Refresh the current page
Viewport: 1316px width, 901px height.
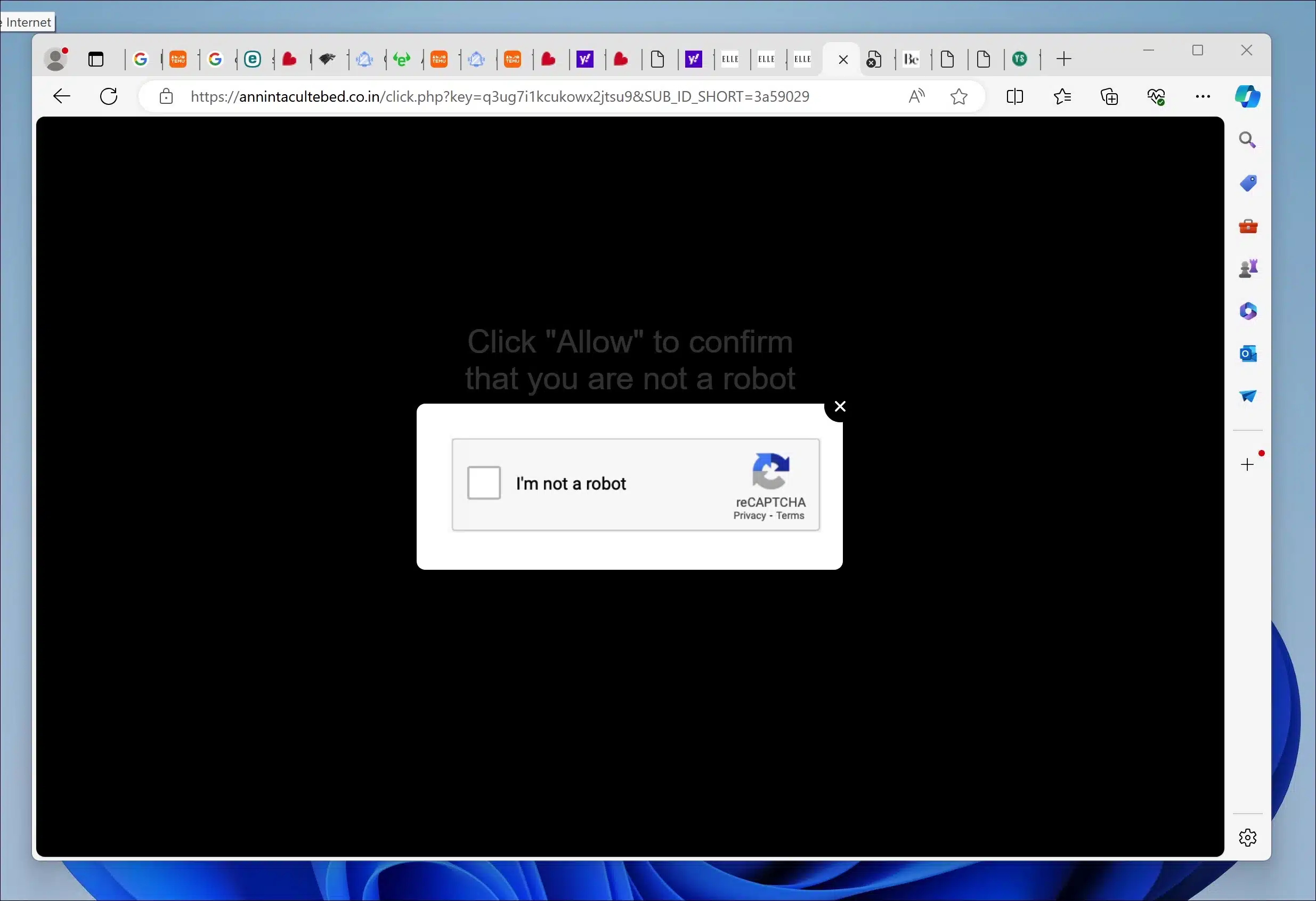(x=109, y=96)
